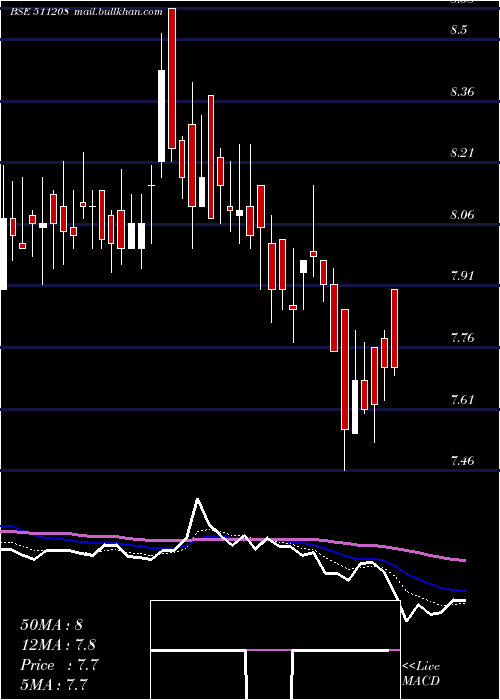Click the 8.21 price axis label
The image size is (500, 700).
(462, 153)
